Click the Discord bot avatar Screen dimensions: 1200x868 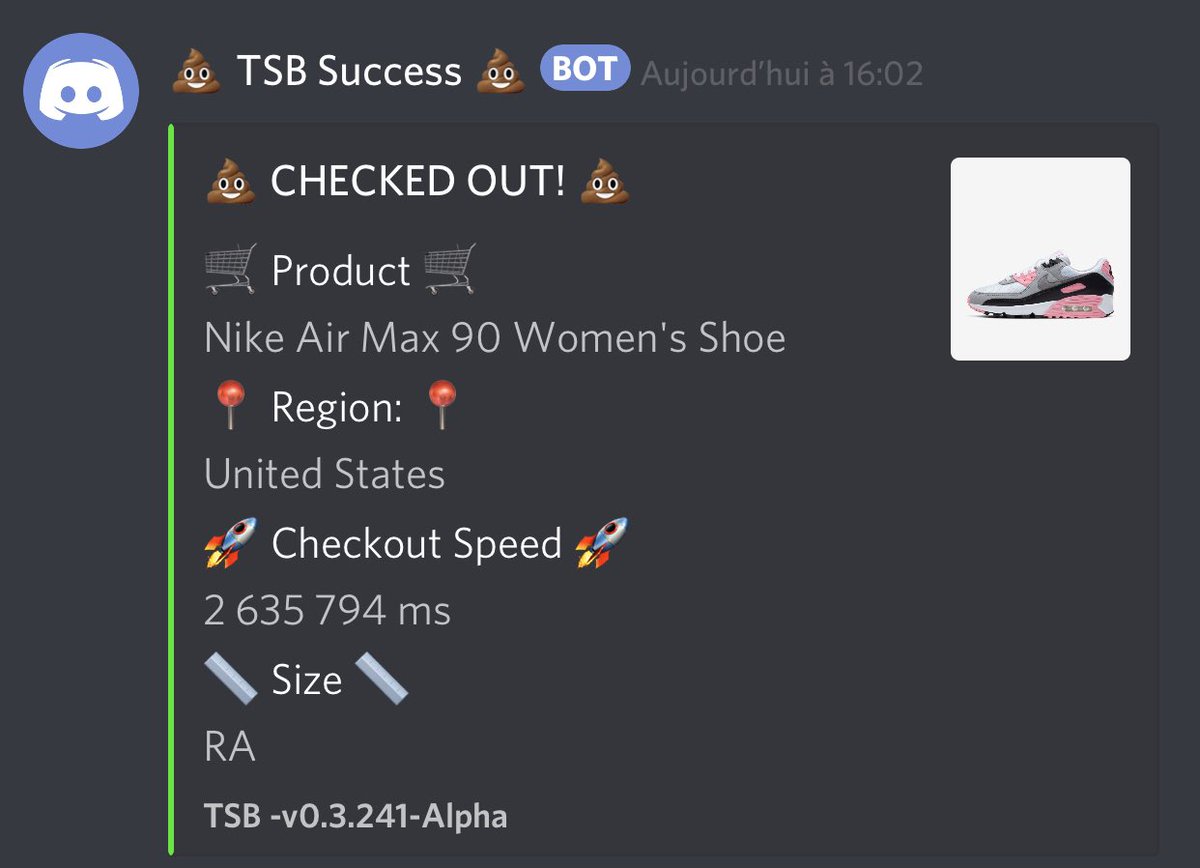[82, 90]
